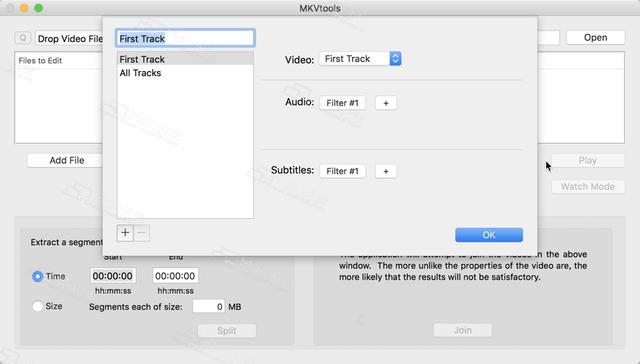This screenshot has height=364, width=640.
Task: Click the Split button
Action: click(x=227, y=331)
